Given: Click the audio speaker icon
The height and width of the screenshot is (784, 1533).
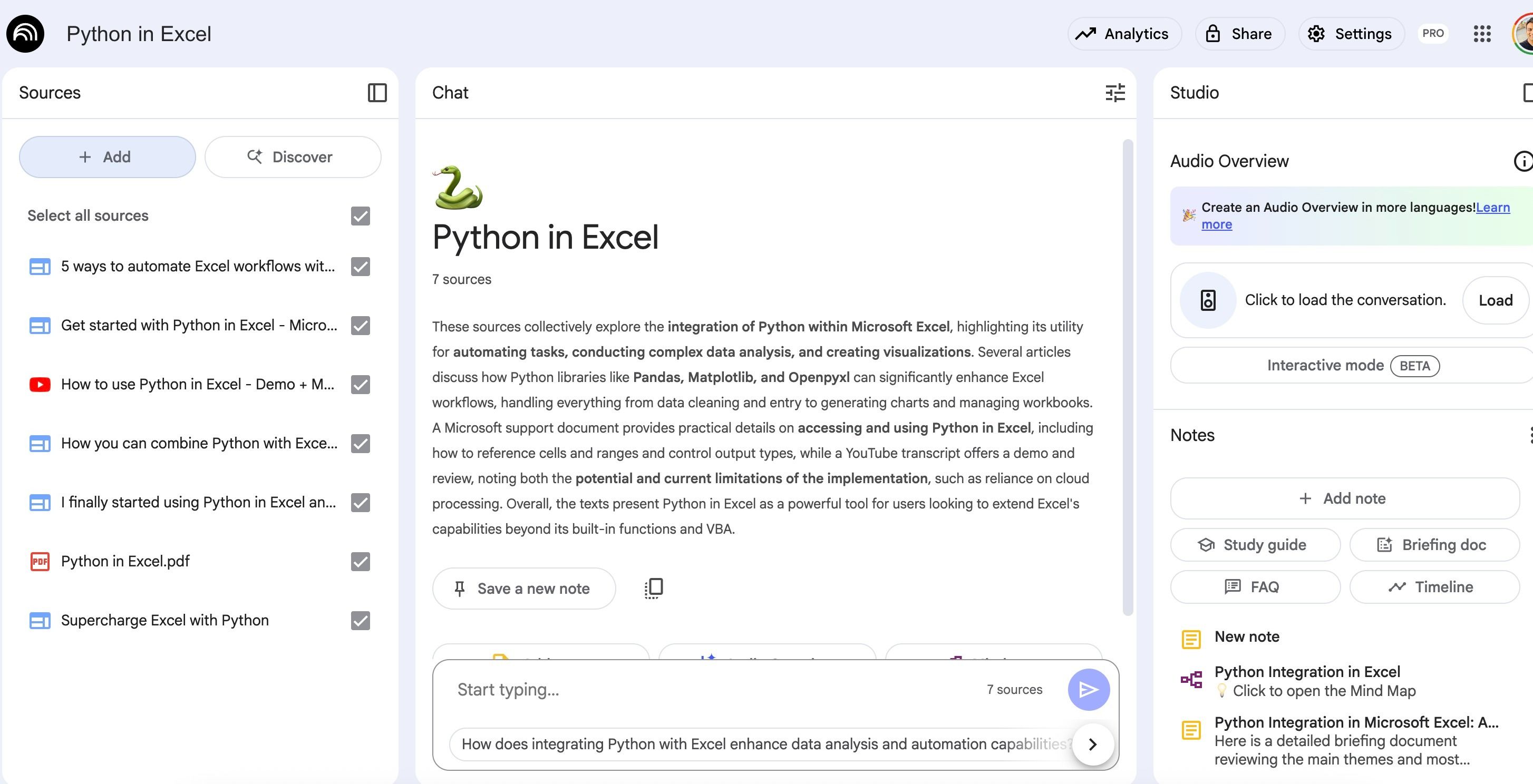Looking at the screenshot, I should coord(1208,300).
